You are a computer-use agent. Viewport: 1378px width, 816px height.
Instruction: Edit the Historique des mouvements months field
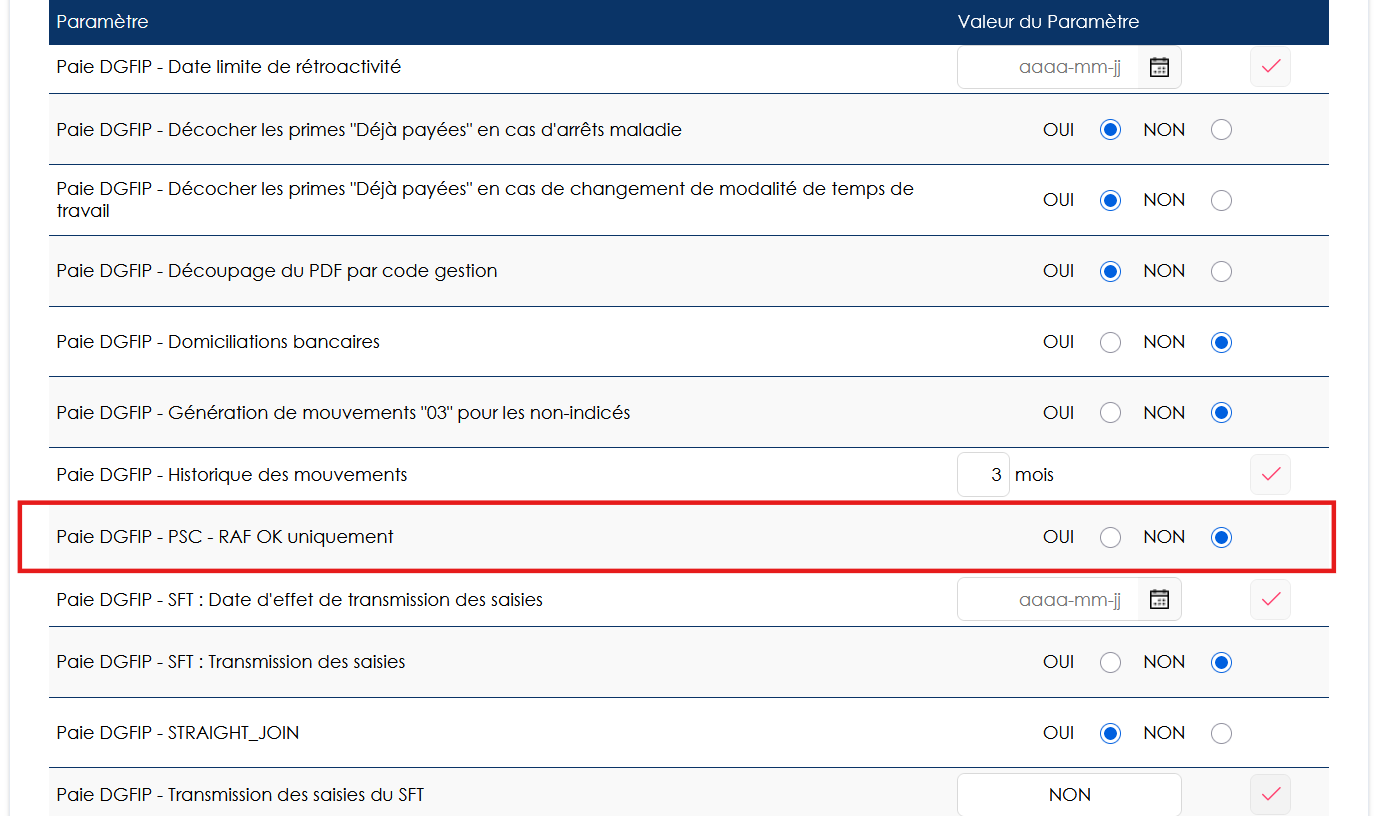(x=983, y=474)
